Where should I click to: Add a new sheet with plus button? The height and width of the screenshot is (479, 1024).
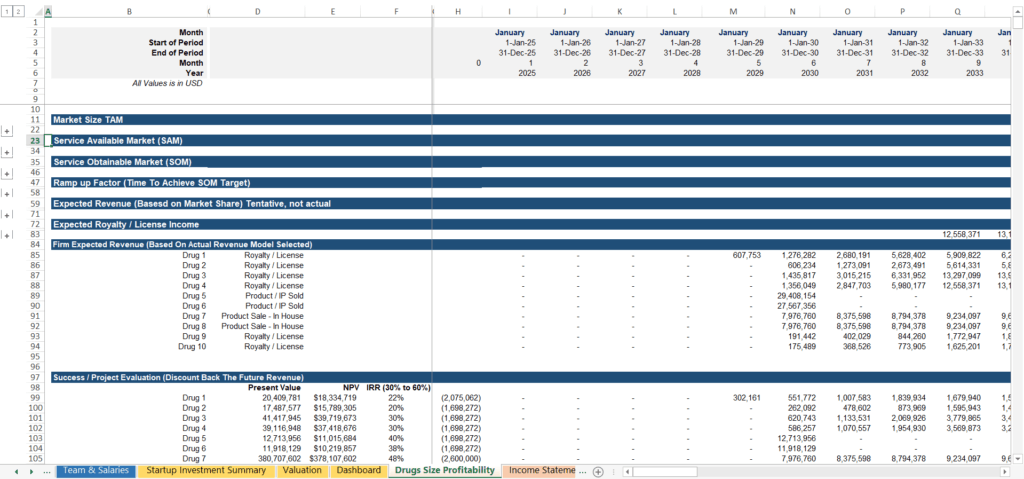[598, 471]
